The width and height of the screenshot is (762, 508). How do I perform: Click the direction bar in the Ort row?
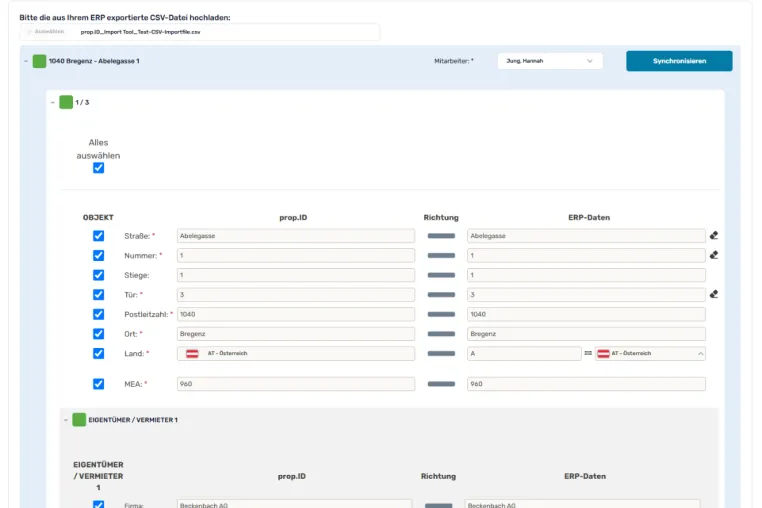[441, 334]
